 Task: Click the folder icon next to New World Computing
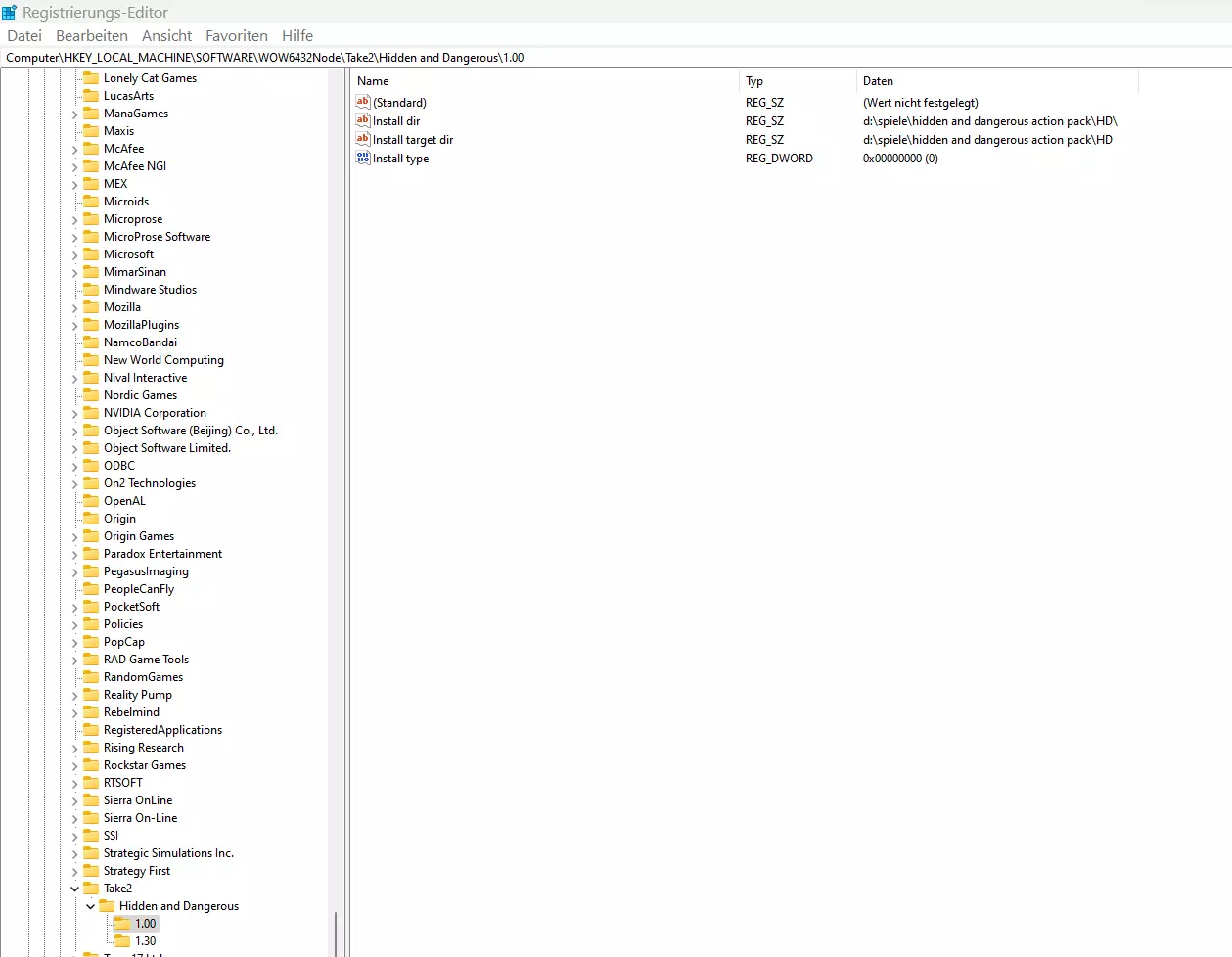(91, 360)
